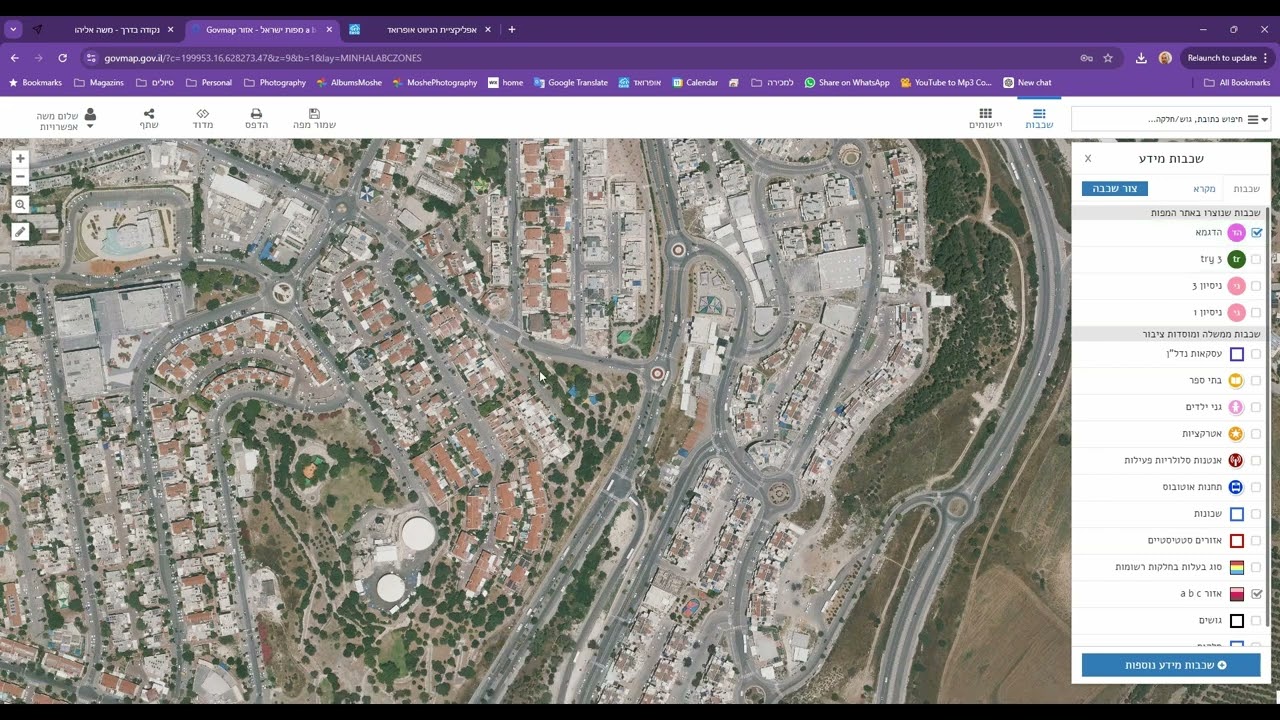
Task: Click the אנטנות סלולריות antenna icon
Action: coord(1236,460)
